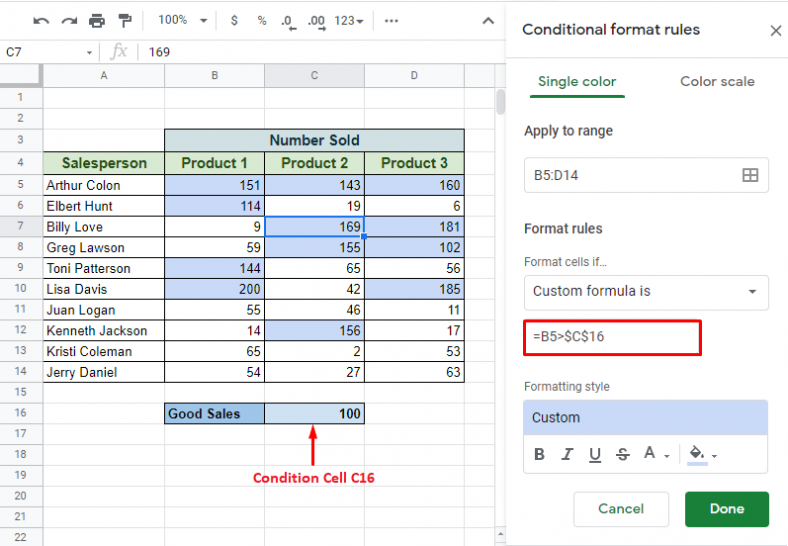
Task: Open the three-dot More toolbar options
Action: (x=392, y=20)
